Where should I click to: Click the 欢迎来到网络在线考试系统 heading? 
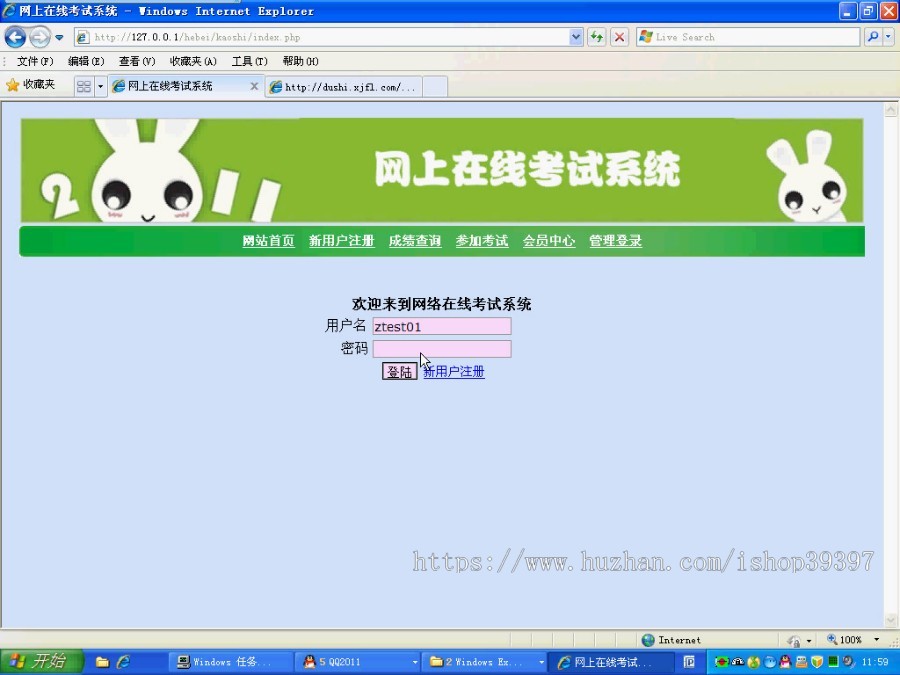[x=441, y=304]
